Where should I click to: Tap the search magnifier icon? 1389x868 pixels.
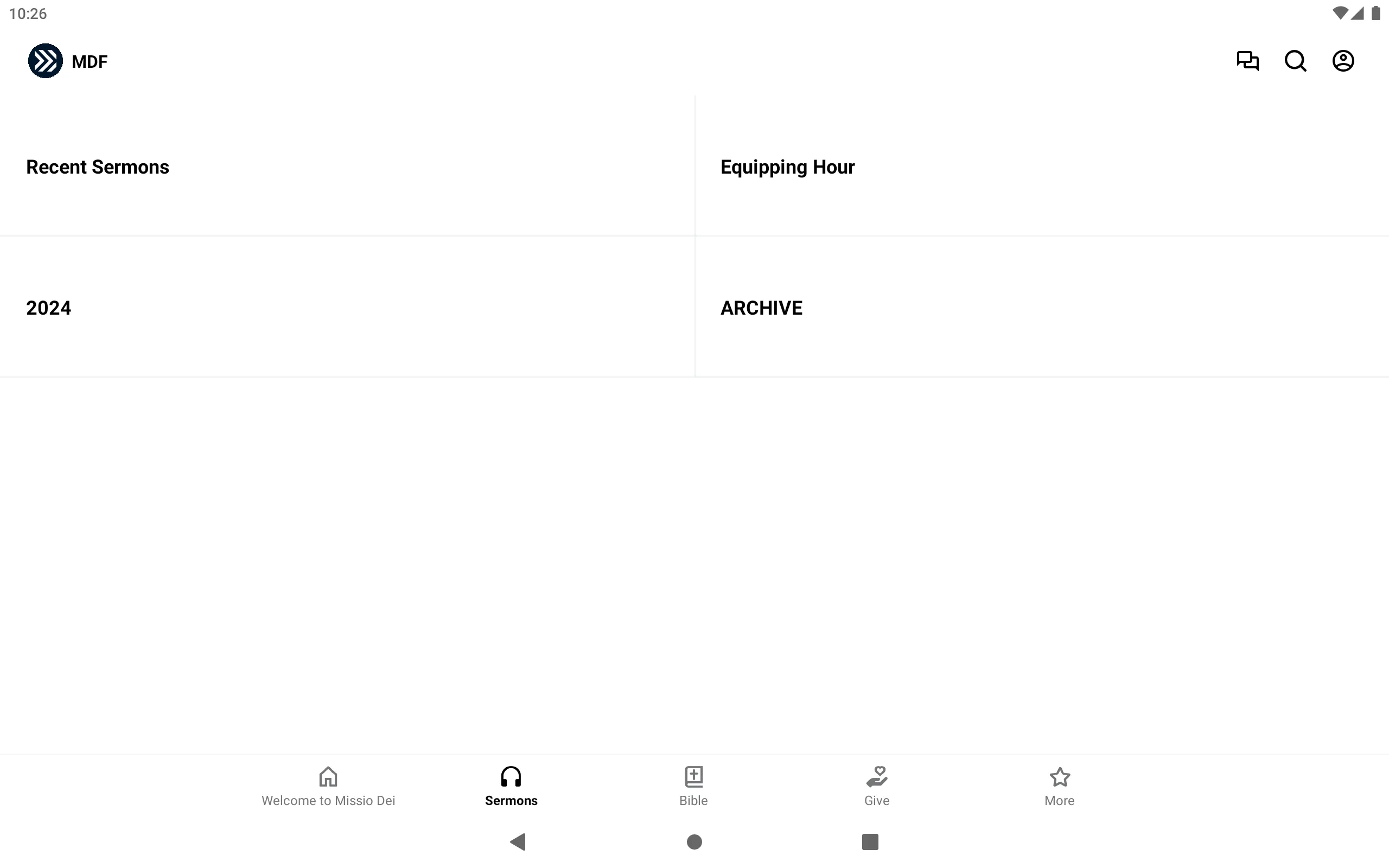pyautogui.click(x=1296, y=61)
